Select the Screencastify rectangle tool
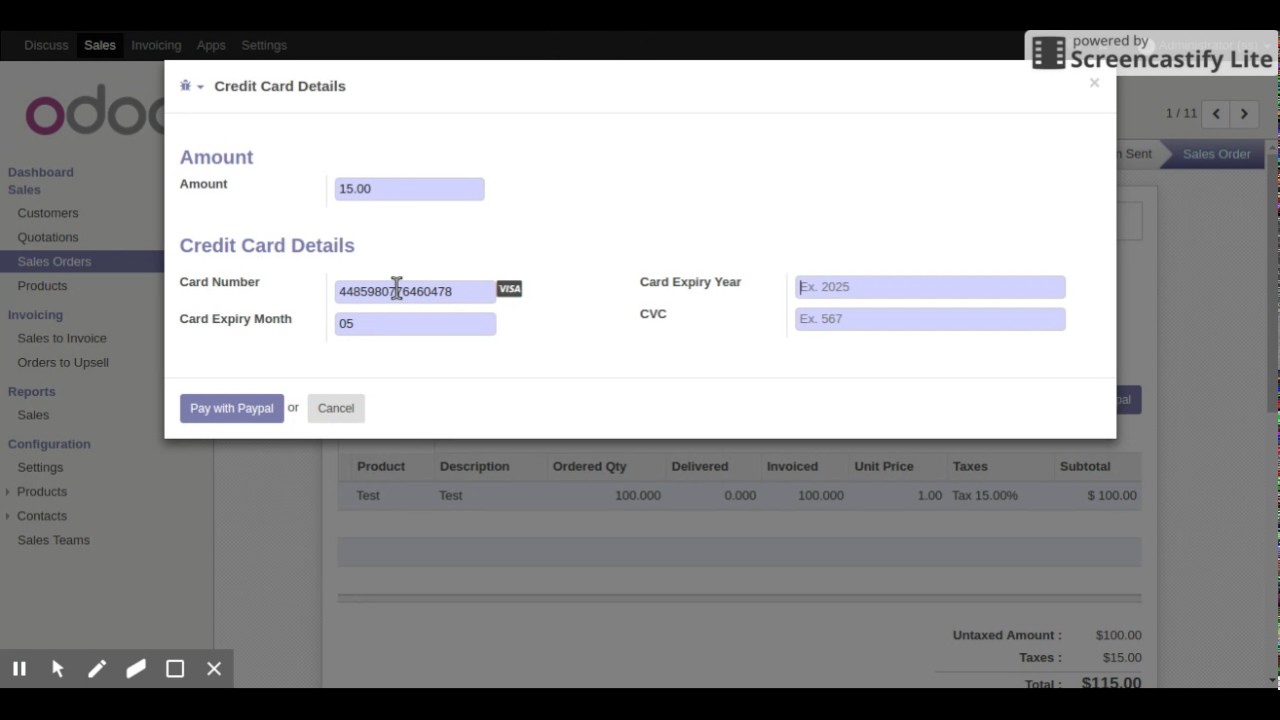The height and width of the screenshot is (720, 1280). [x=175, y=669]
